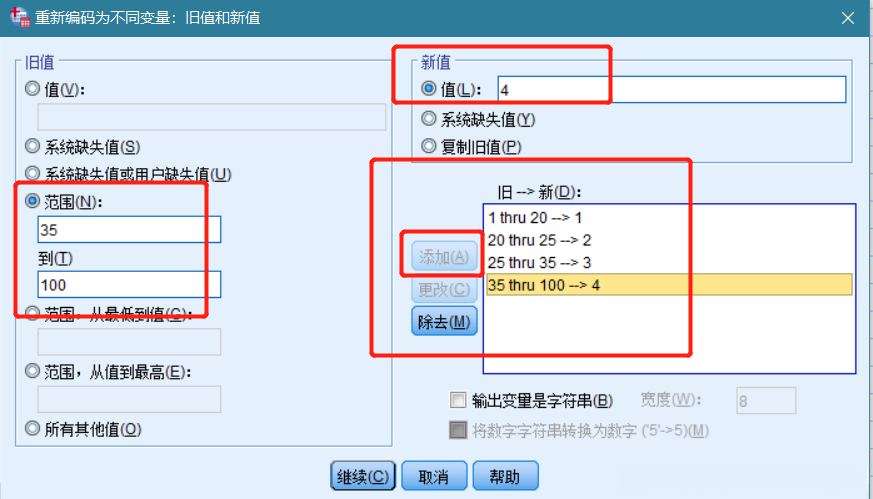Close the recode old and new values dialog
This screenshot has width=873, height=499.
click(847, 18)
